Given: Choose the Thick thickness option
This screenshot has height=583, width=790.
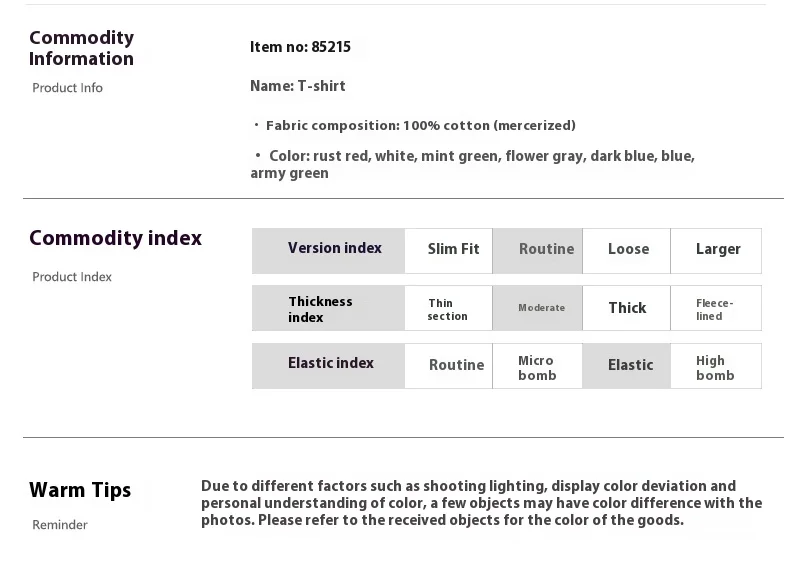Looking at the screenshot, I should coord(627,308).
